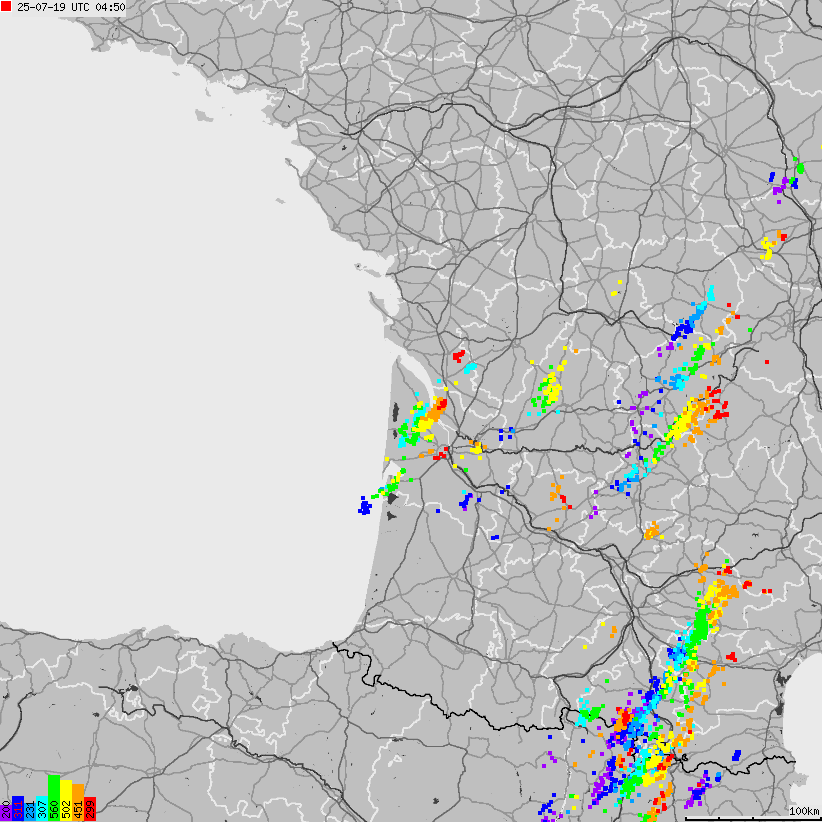Click the timestamp text 25-07-19 UTC 04:50
Viewport: 822px width, 822px height.
point(71,7)
